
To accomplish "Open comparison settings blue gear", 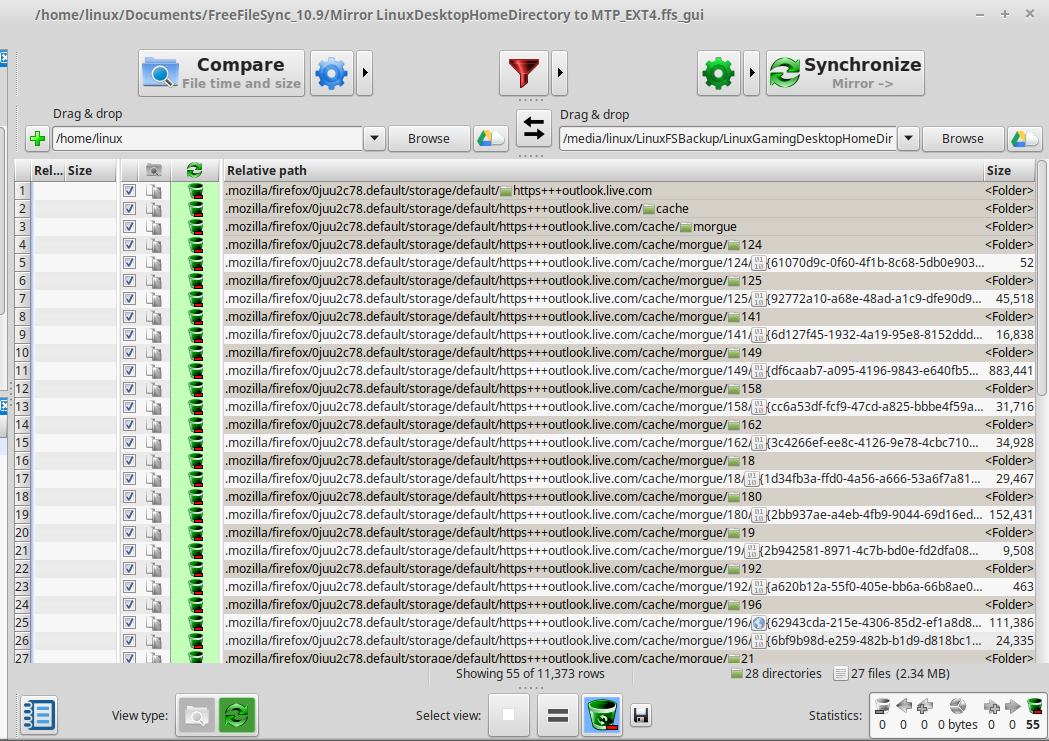I will pyautogui.click(x=332, y=73).
